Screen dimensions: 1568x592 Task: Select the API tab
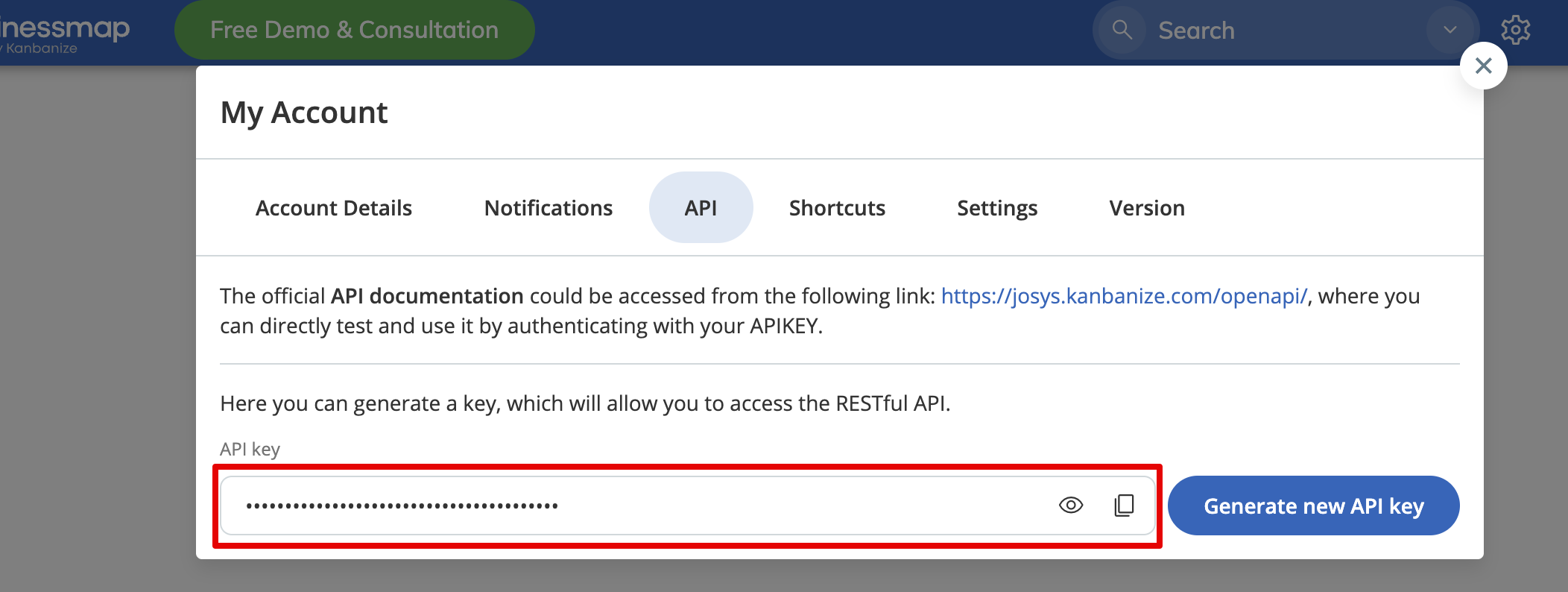tap(701, 208)
